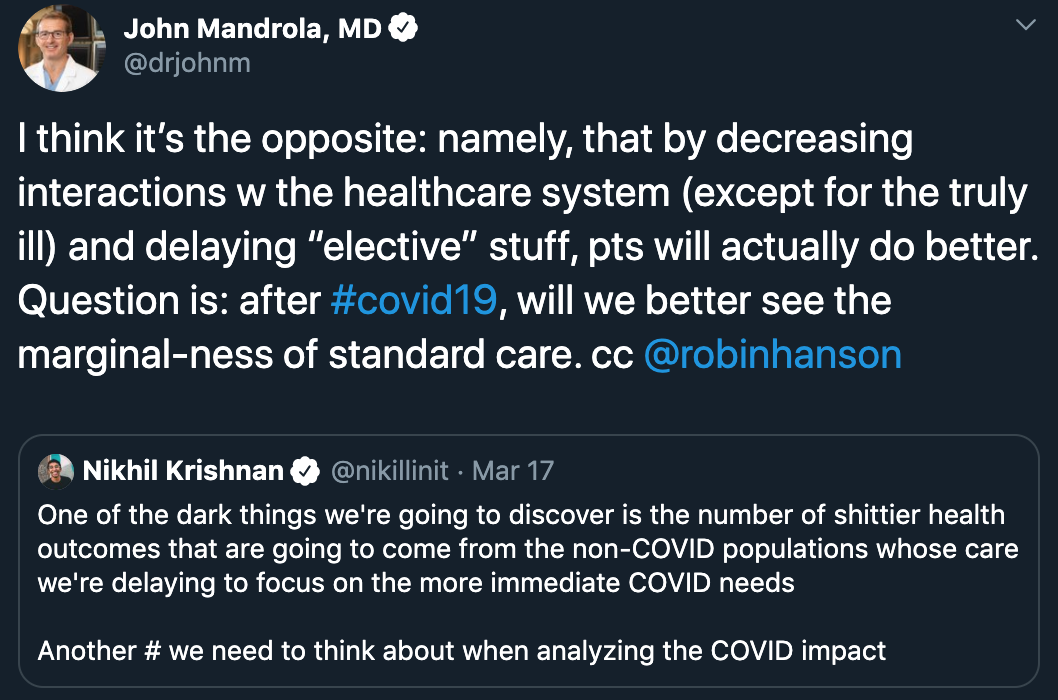
Task: Open the #covid19 hashtag
Action: coord(414,300)
